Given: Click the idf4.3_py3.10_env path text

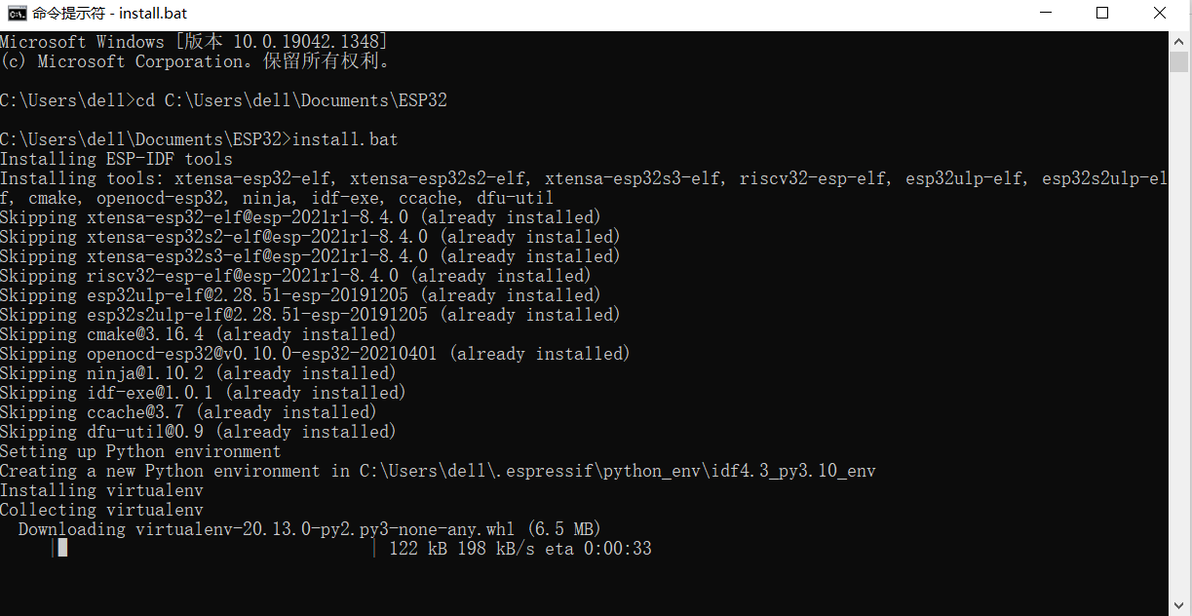Looking at the screenshot, I should tap(793, 472).
